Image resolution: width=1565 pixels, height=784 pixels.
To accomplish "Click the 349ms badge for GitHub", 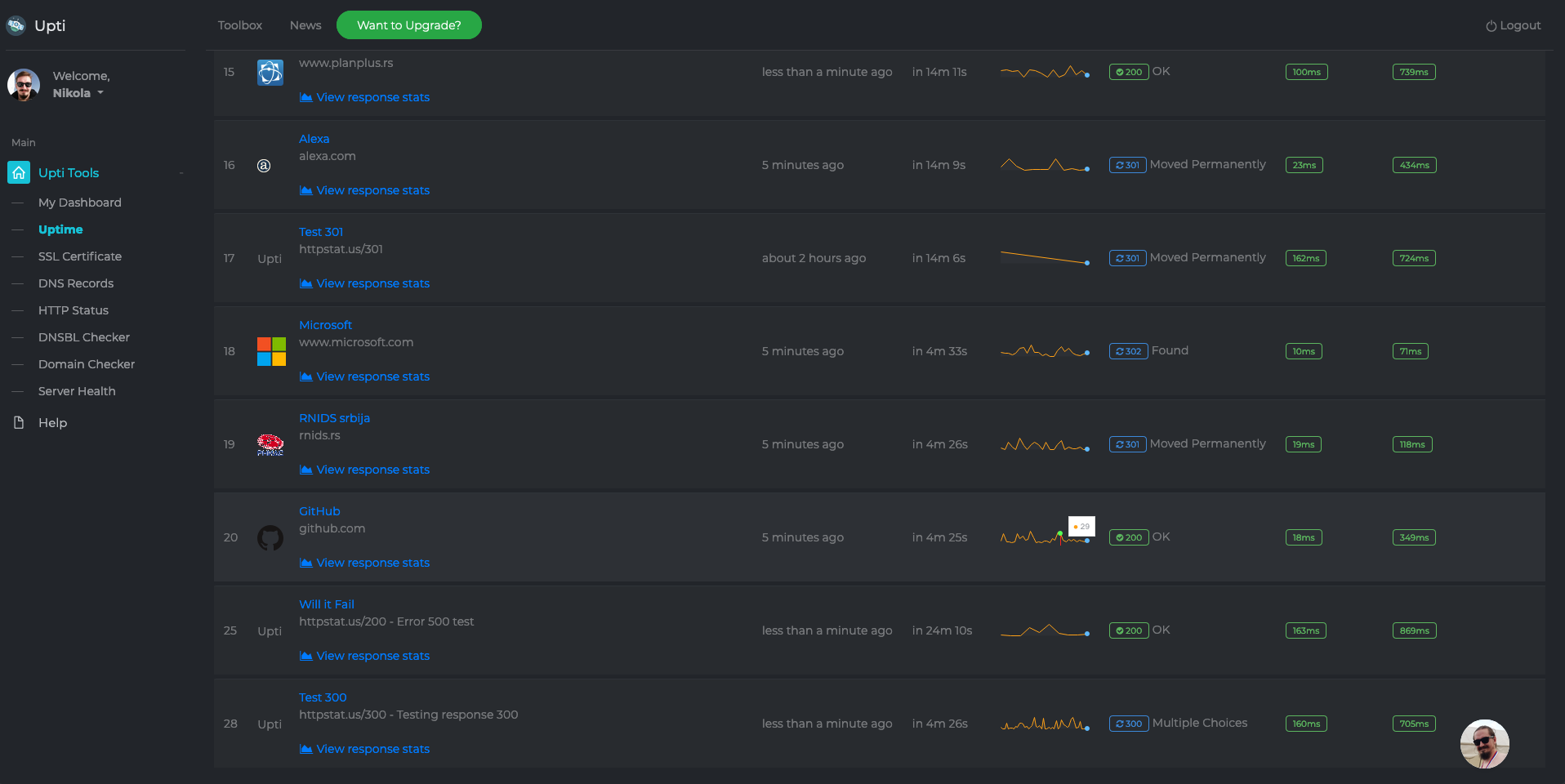I will pos(1414,537).
